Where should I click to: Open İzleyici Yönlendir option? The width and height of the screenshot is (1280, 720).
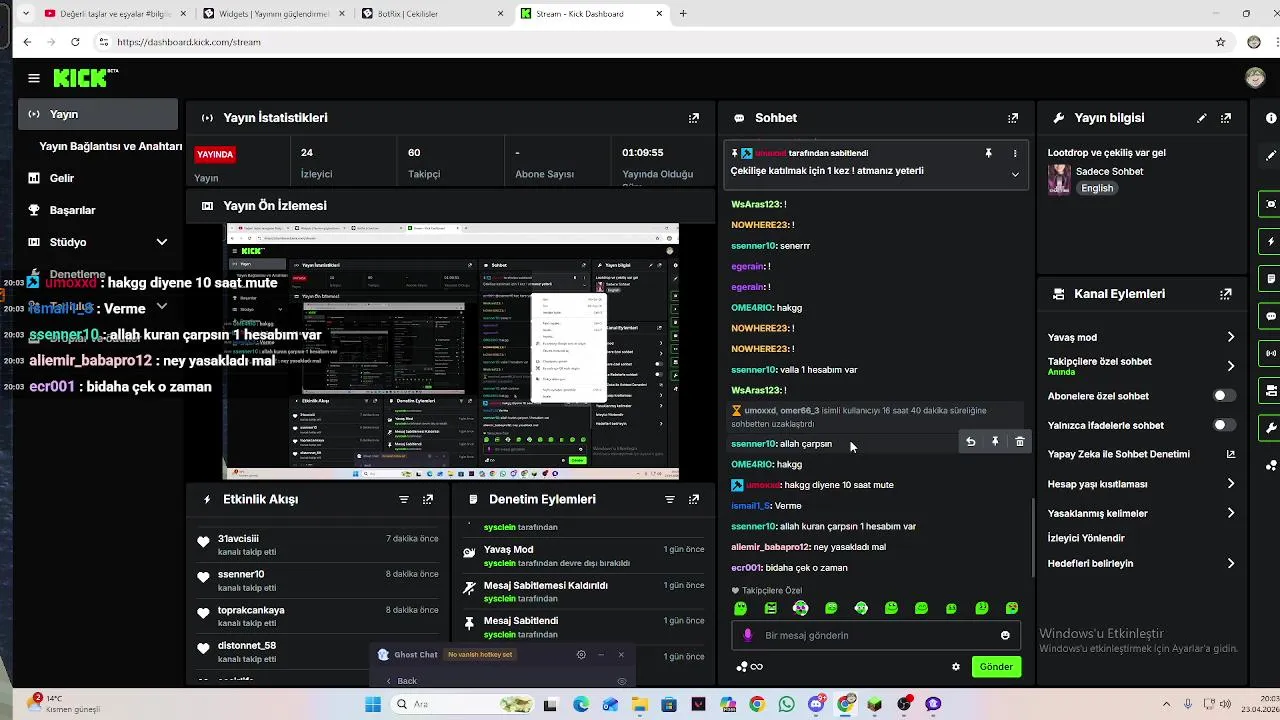click(1086, 538)
